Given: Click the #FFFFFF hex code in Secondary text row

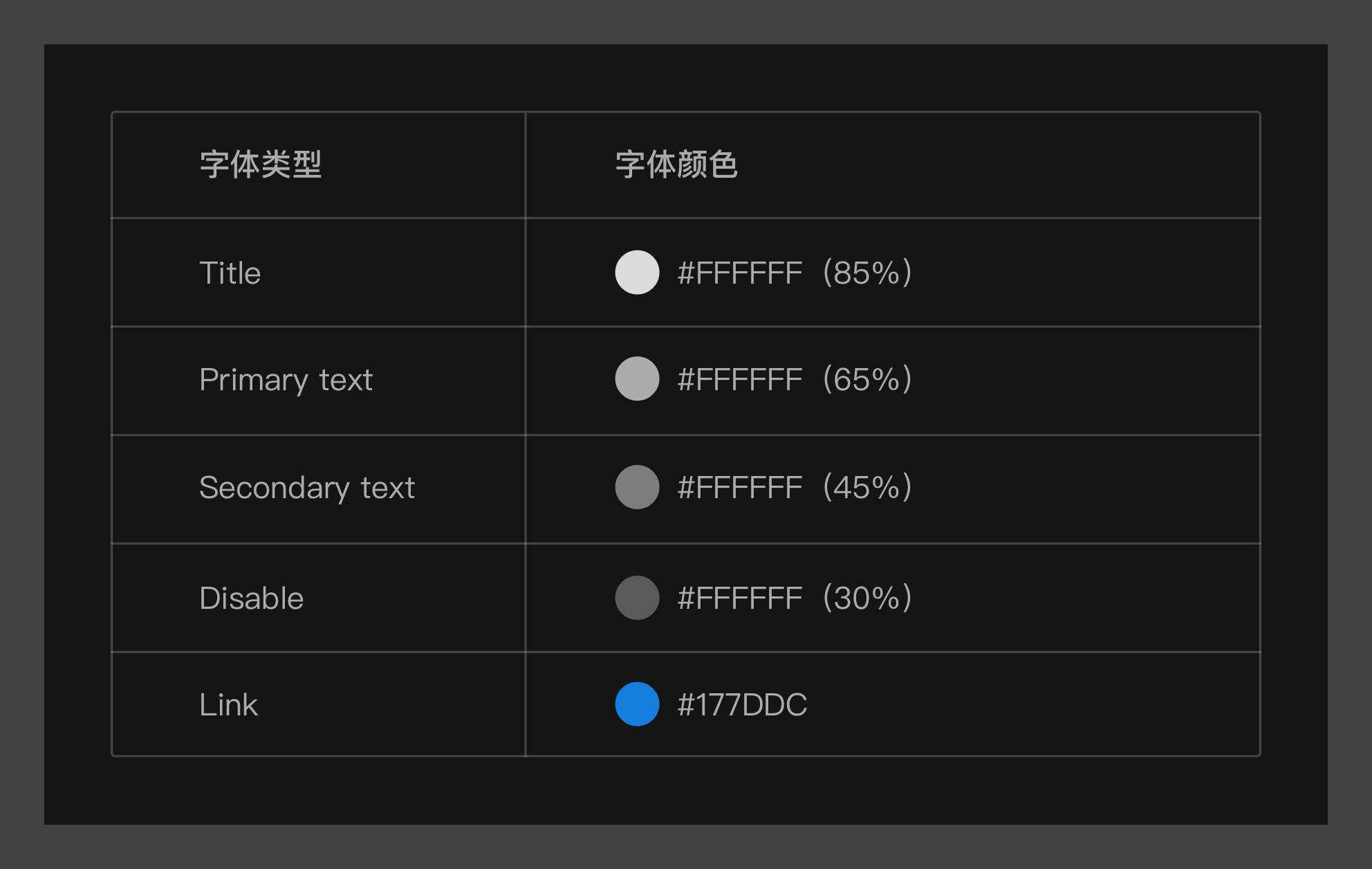Looking at the screenshot, I should (x=740, y=488).
